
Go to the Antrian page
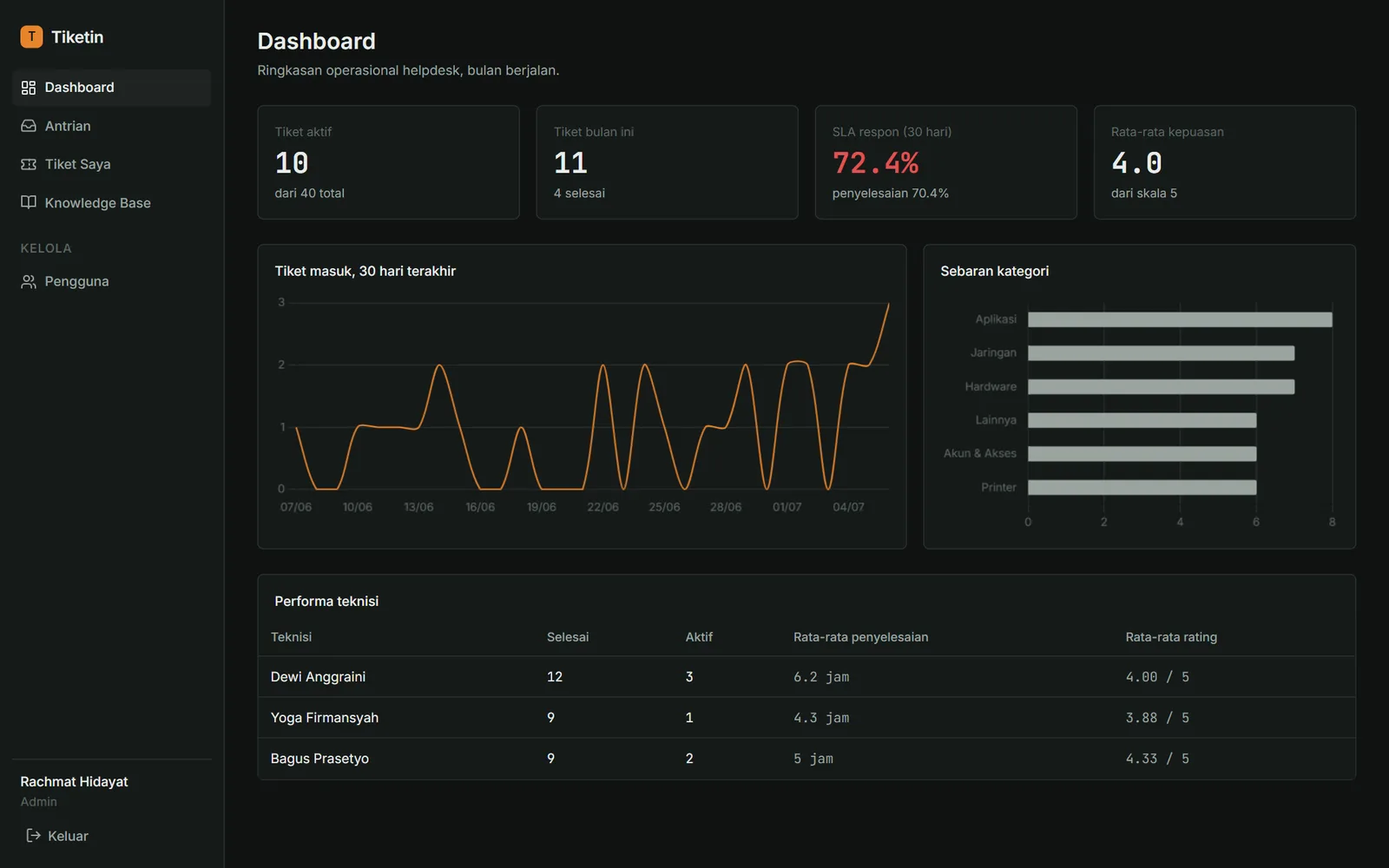click(111, 126)
